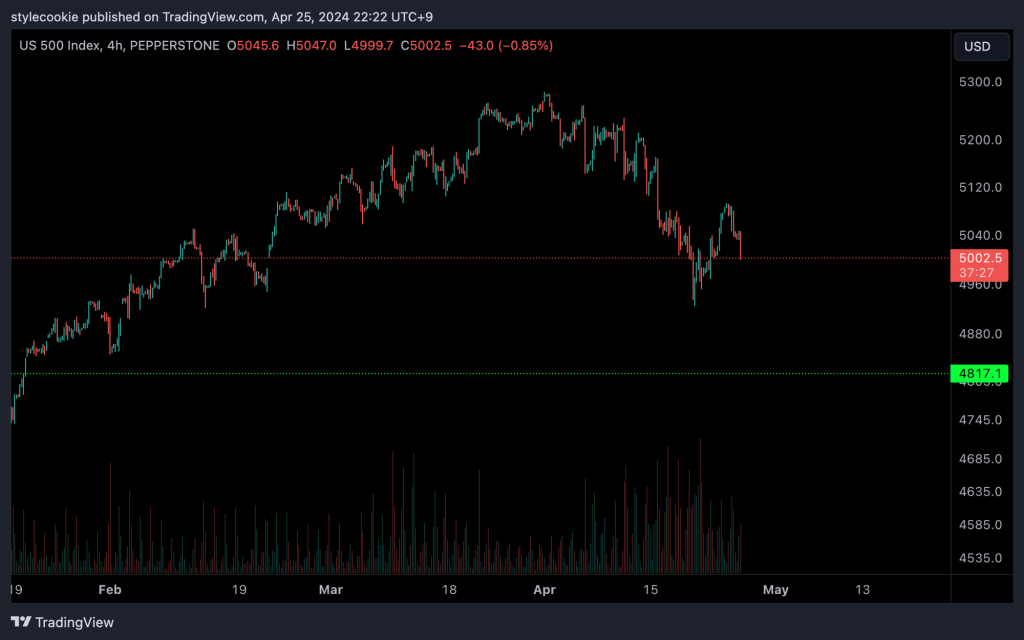Click the TradingView logo icon

coord(20,622)
